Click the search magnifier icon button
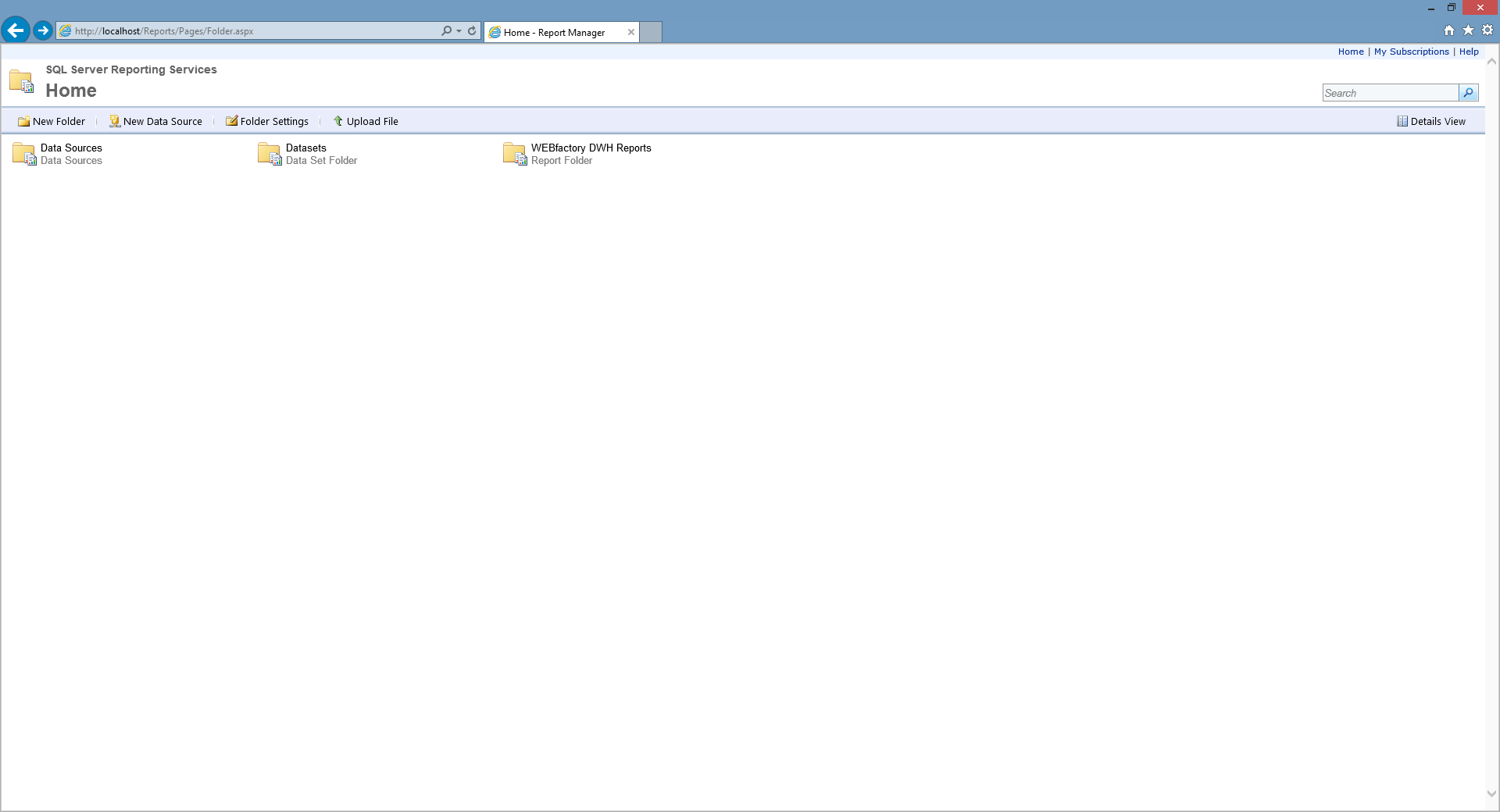Image resolution: width=1500 pixels, height=812 pixels. pyautogui.click(x=1468, y=93)
